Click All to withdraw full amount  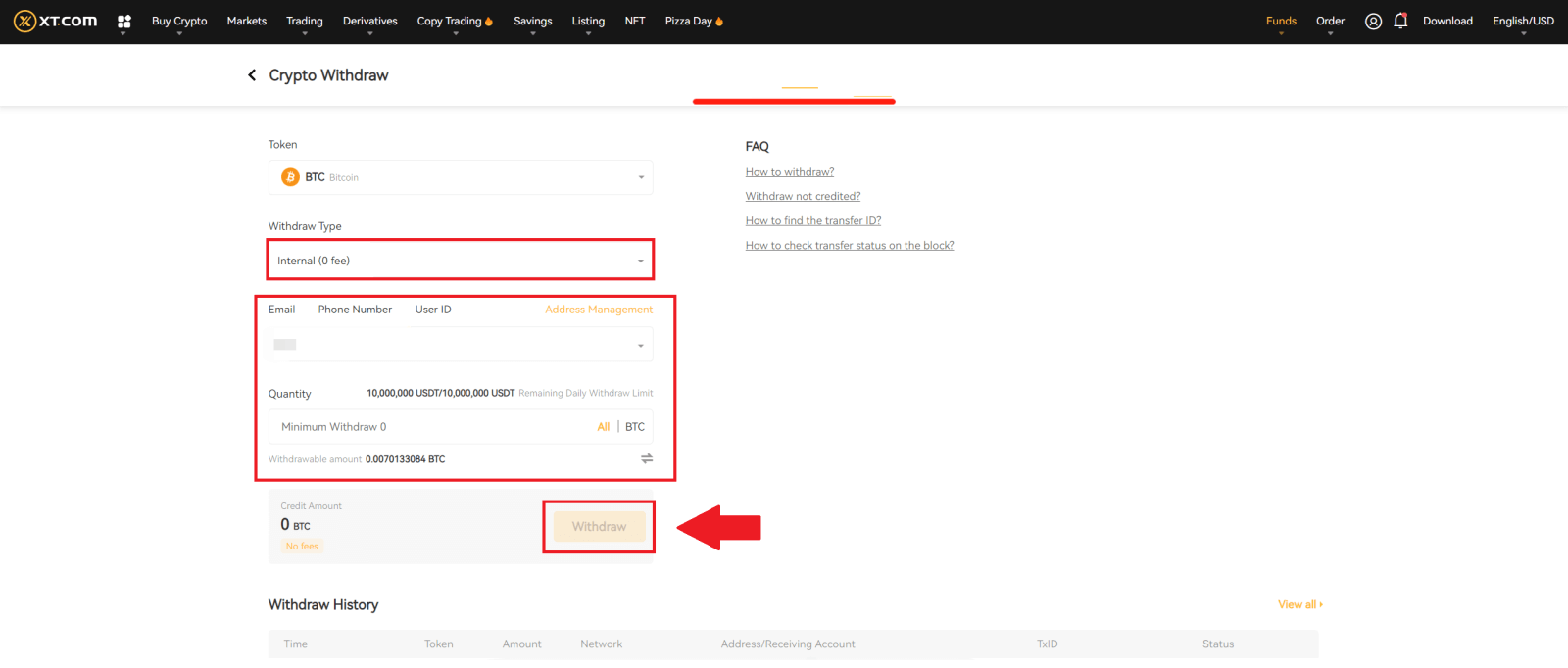[604, 427]
